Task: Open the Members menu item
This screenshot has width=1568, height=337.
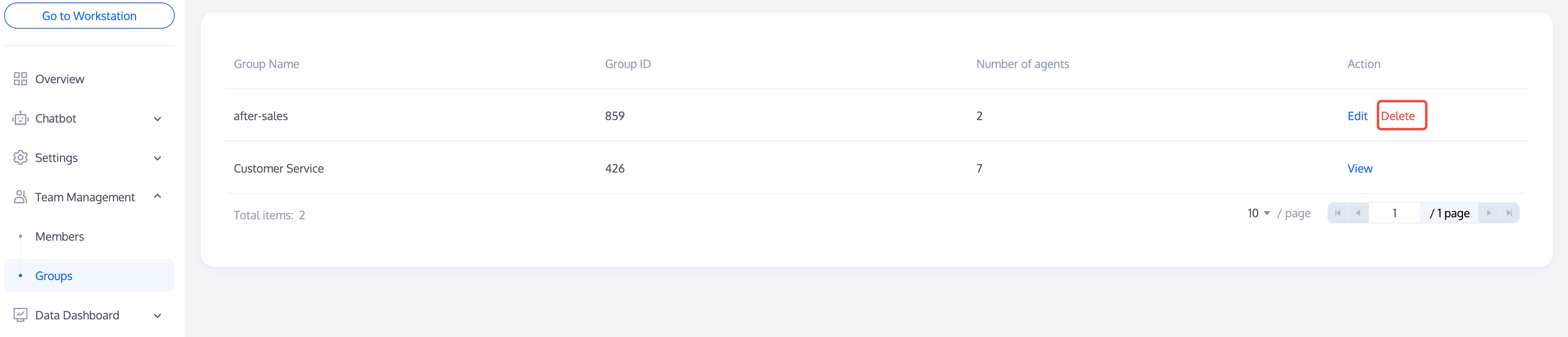Action: click(59, 237)
